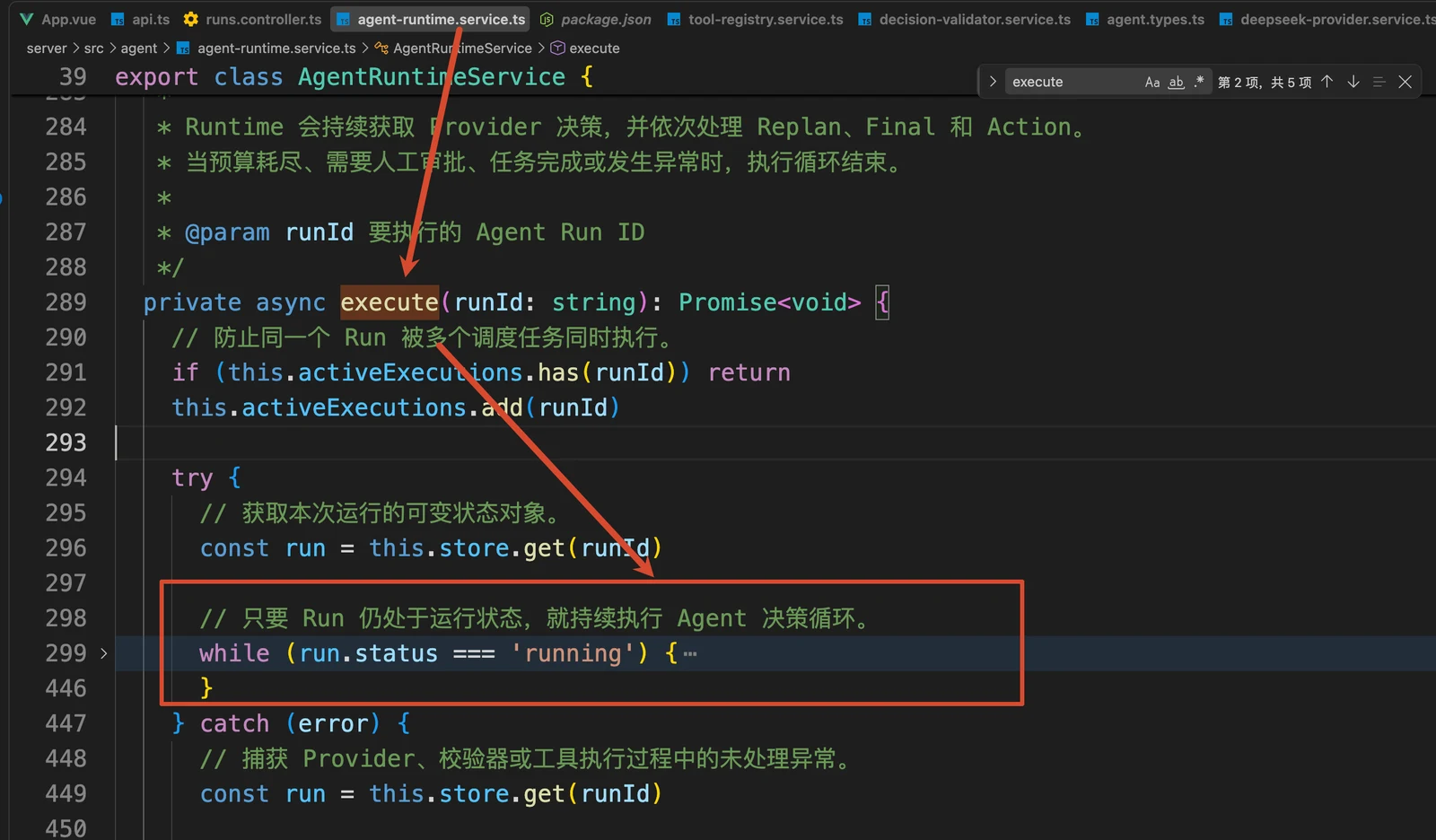Click the package.json tab file icon
The image size is (1436, 840).
pyautogui.click(x=547, y=19)
